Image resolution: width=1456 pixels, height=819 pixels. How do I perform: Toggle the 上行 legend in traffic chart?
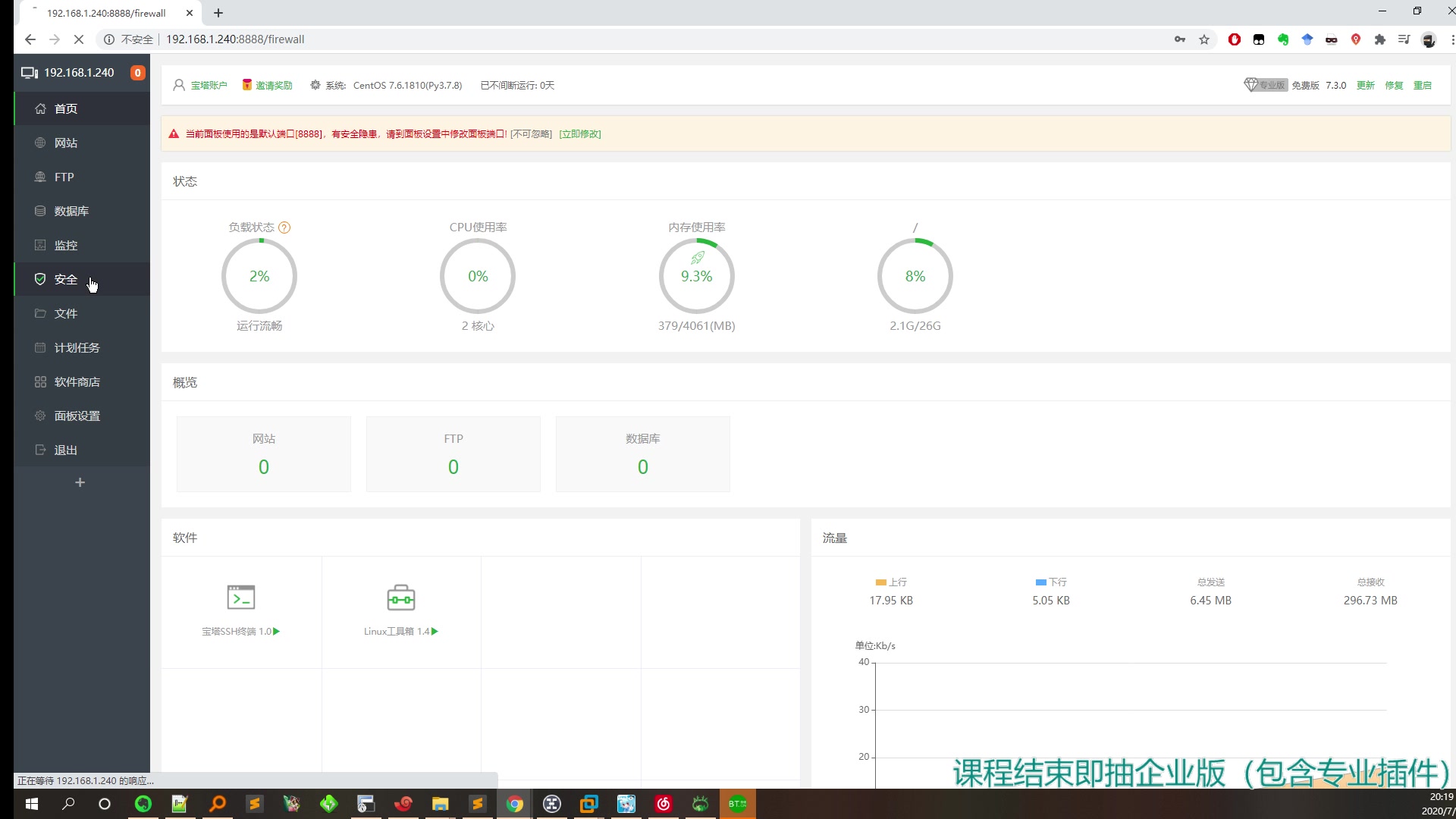click(891, 582)
